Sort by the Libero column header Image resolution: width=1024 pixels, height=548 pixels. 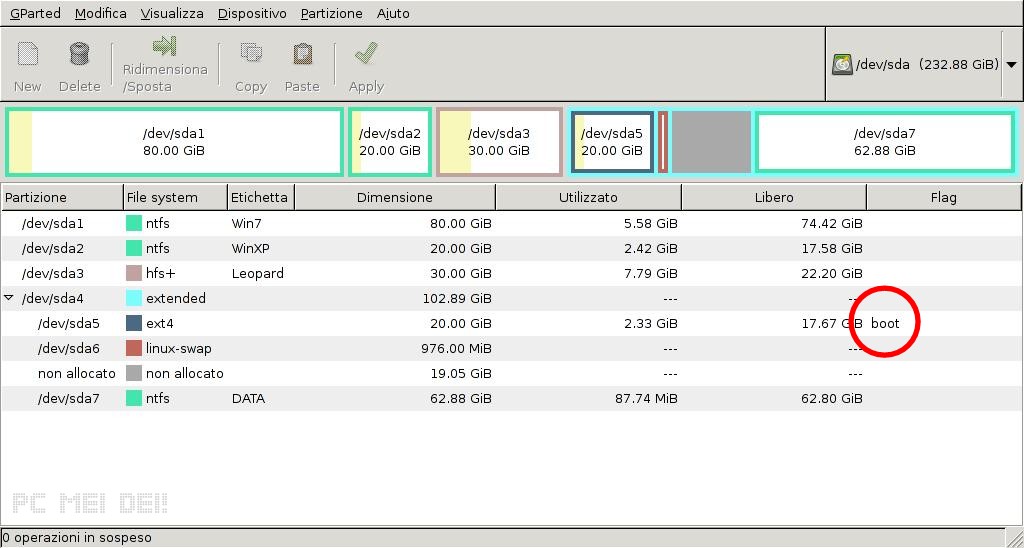[x=774, y=197]
